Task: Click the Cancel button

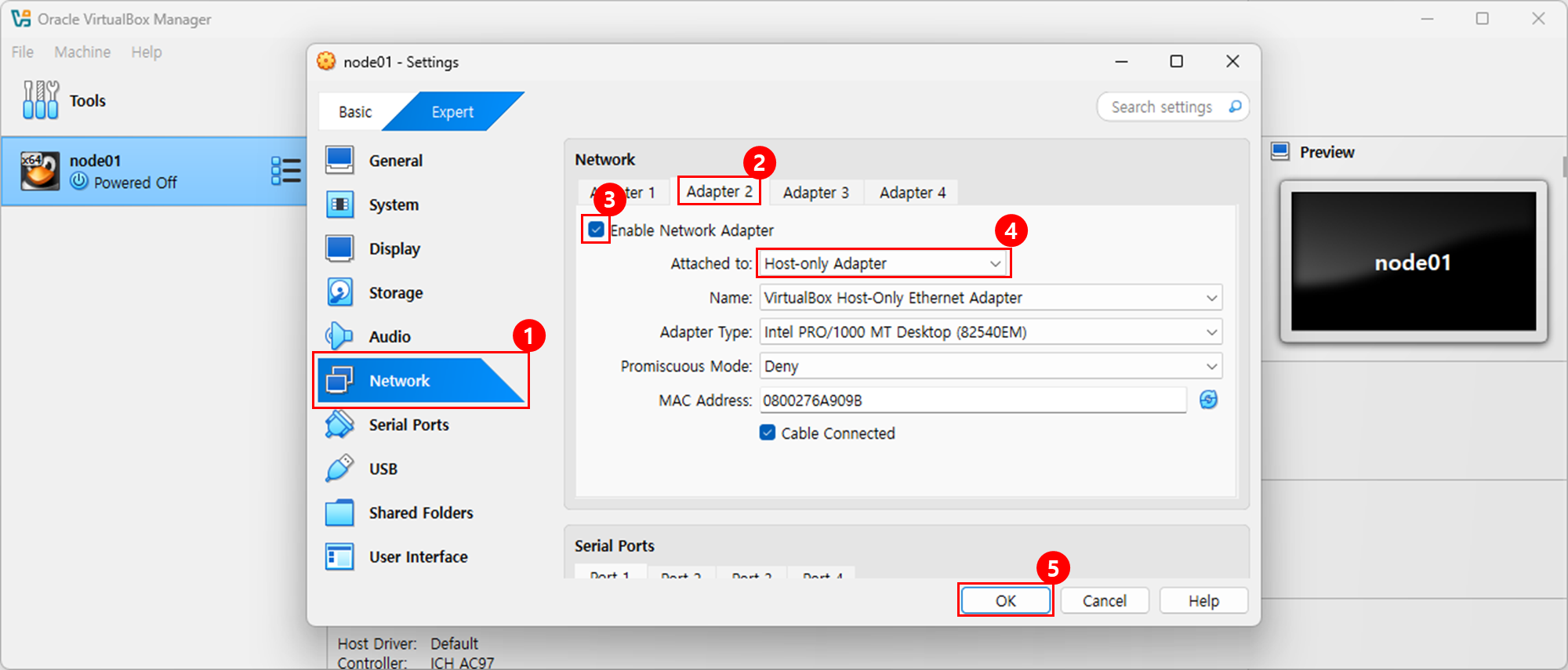Action: (1105, 600)
